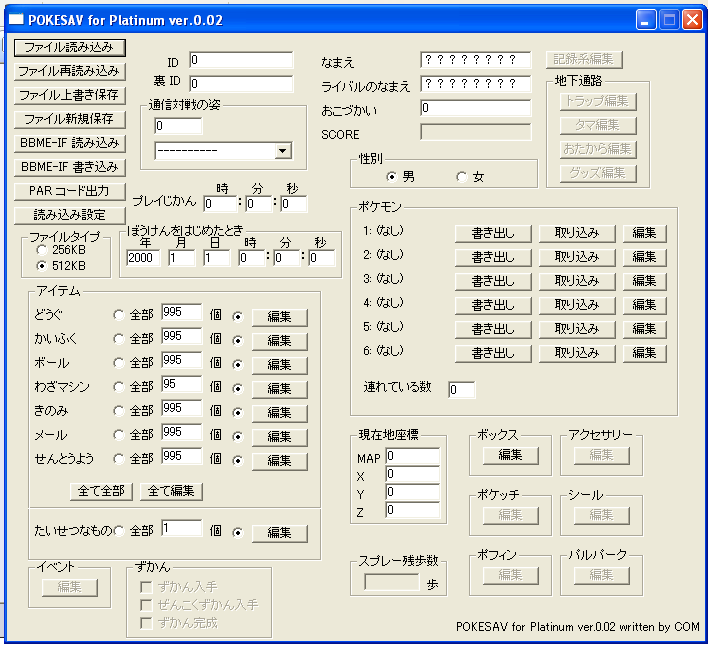Screen dimensions: 708x645
Task: Click the 全て編集 button
Action: [x=171, y=491]
